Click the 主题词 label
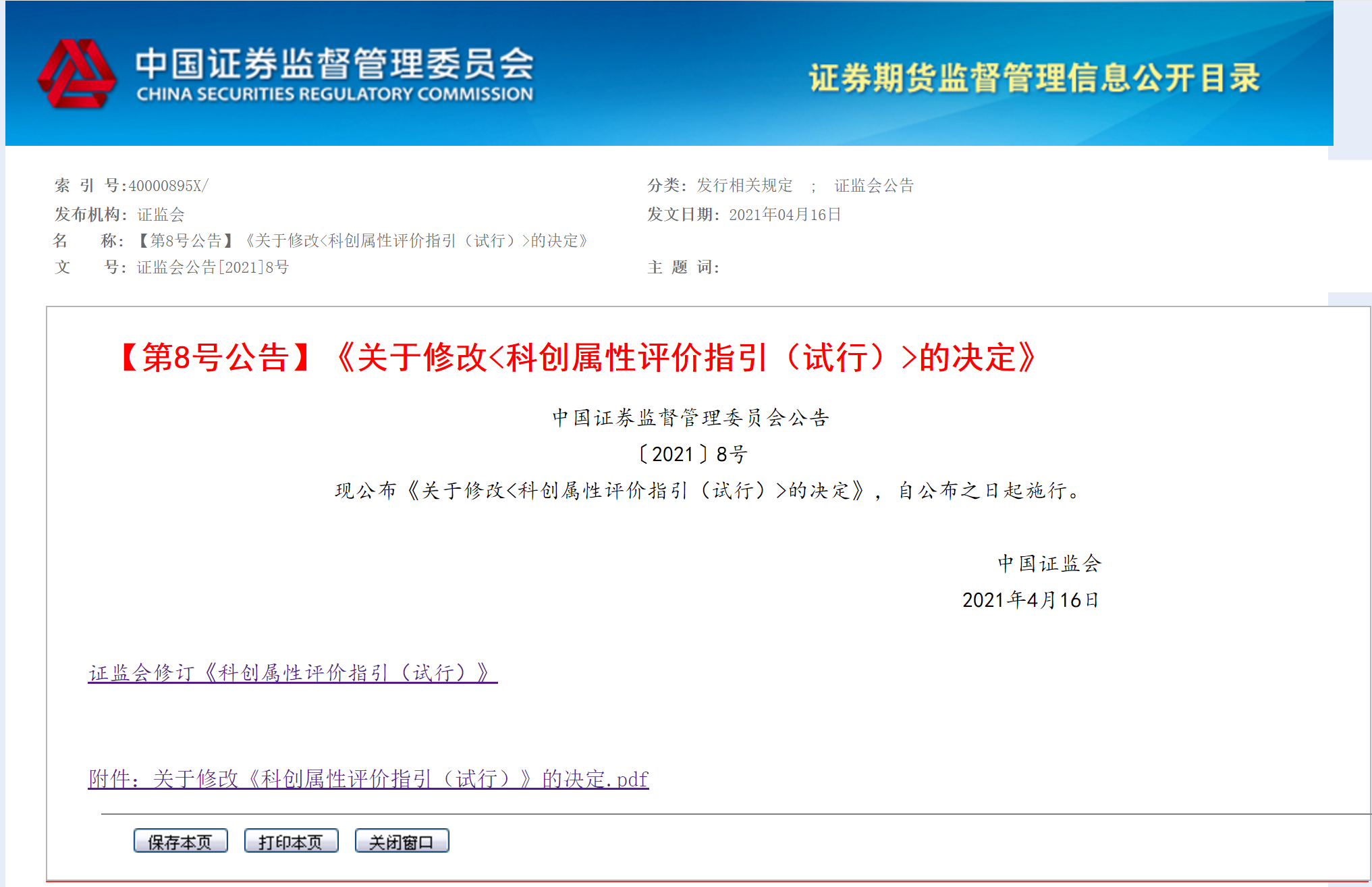Viewport: 1372px width, 887px height. click(683, 267)
